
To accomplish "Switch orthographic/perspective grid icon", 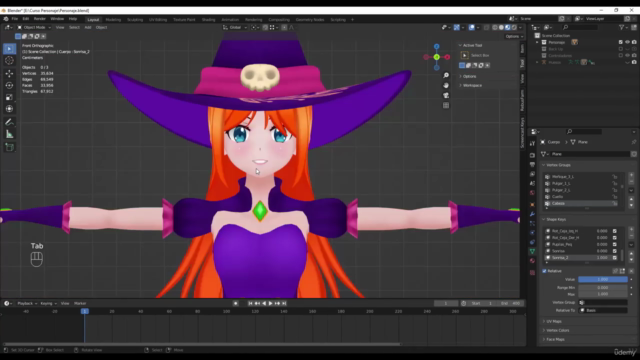I will click(446, 105).
